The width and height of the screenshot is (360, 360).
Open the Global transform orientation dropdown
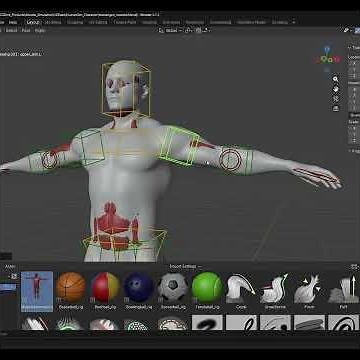click(170, 30)
